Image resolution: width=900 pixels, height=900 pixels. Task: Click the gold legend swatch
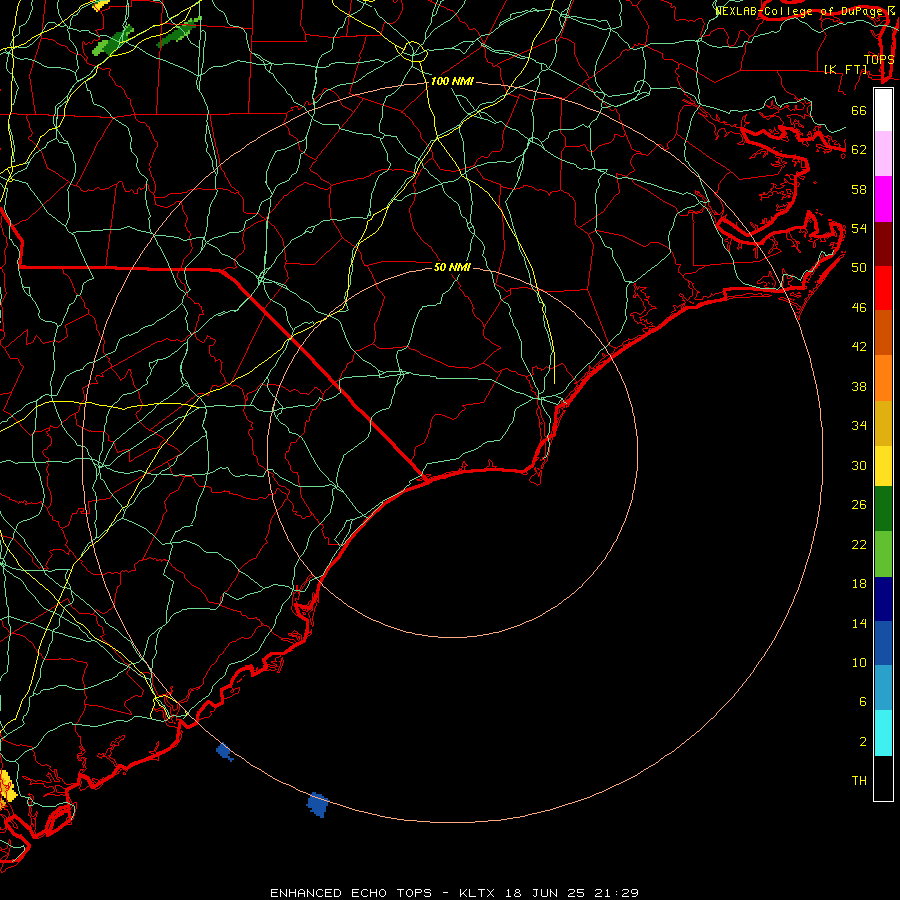point(883,424)
